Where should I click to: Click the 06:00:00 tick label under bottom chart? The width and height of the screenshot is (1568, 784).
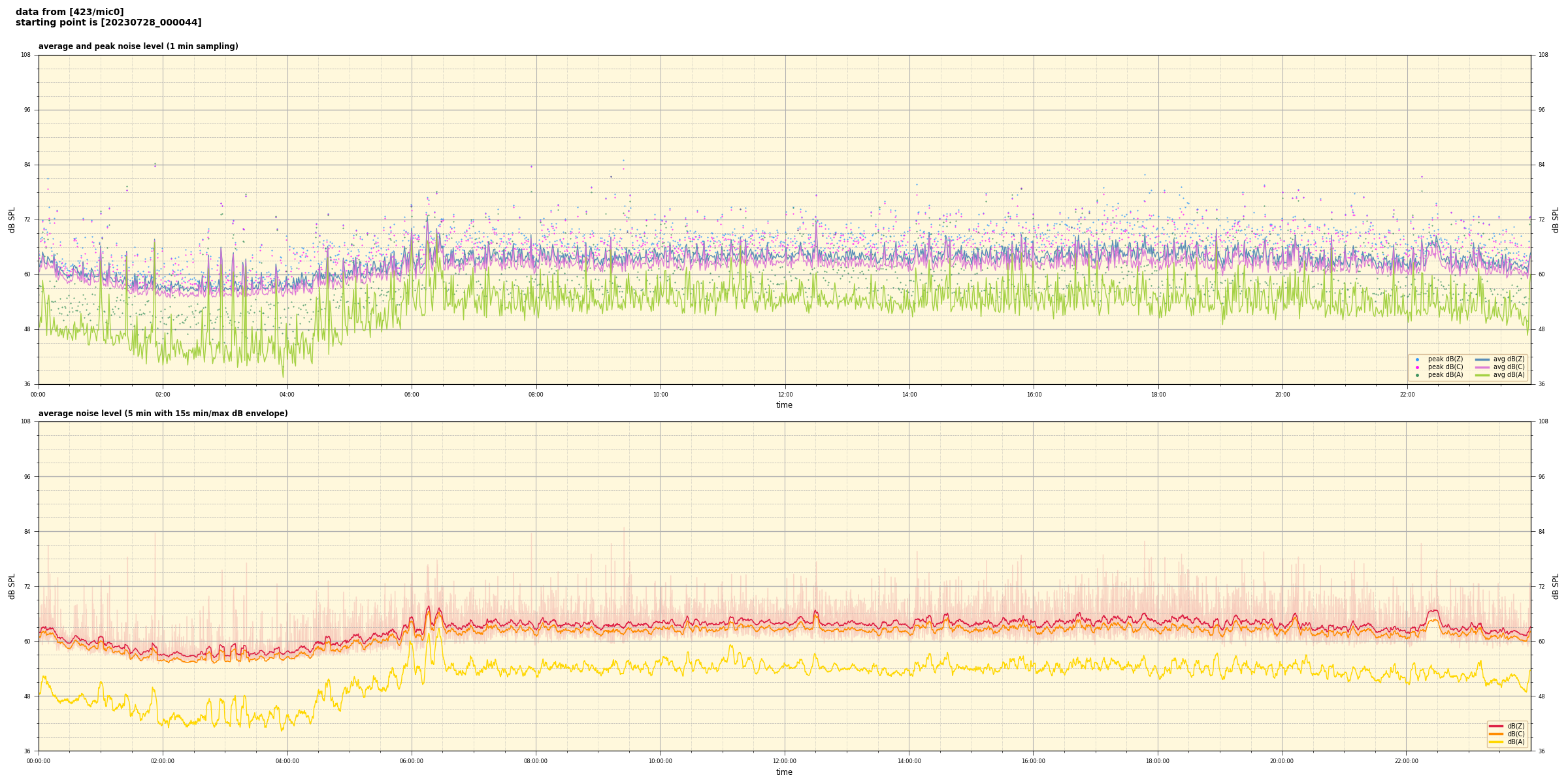(411, 761)
